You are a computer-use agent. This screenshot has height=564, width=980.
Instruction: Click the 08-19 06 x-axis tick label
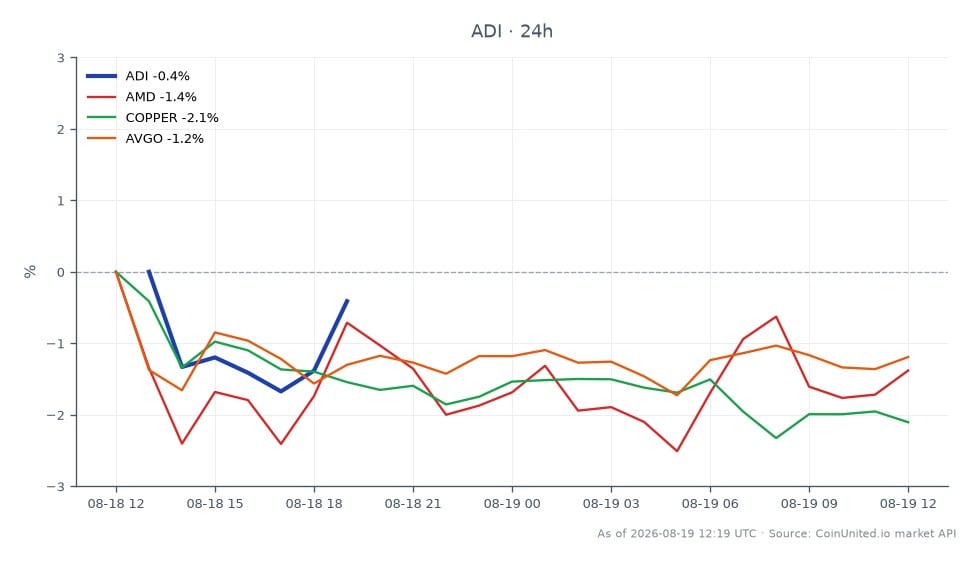click(x=710, y=503)
